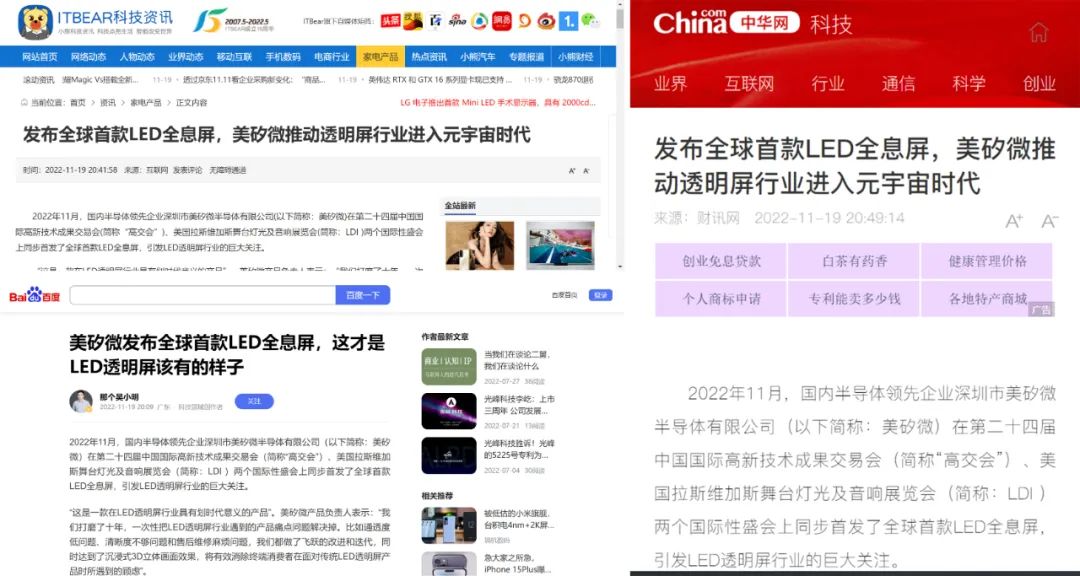Click the green WeChat icon

point(590,21)
